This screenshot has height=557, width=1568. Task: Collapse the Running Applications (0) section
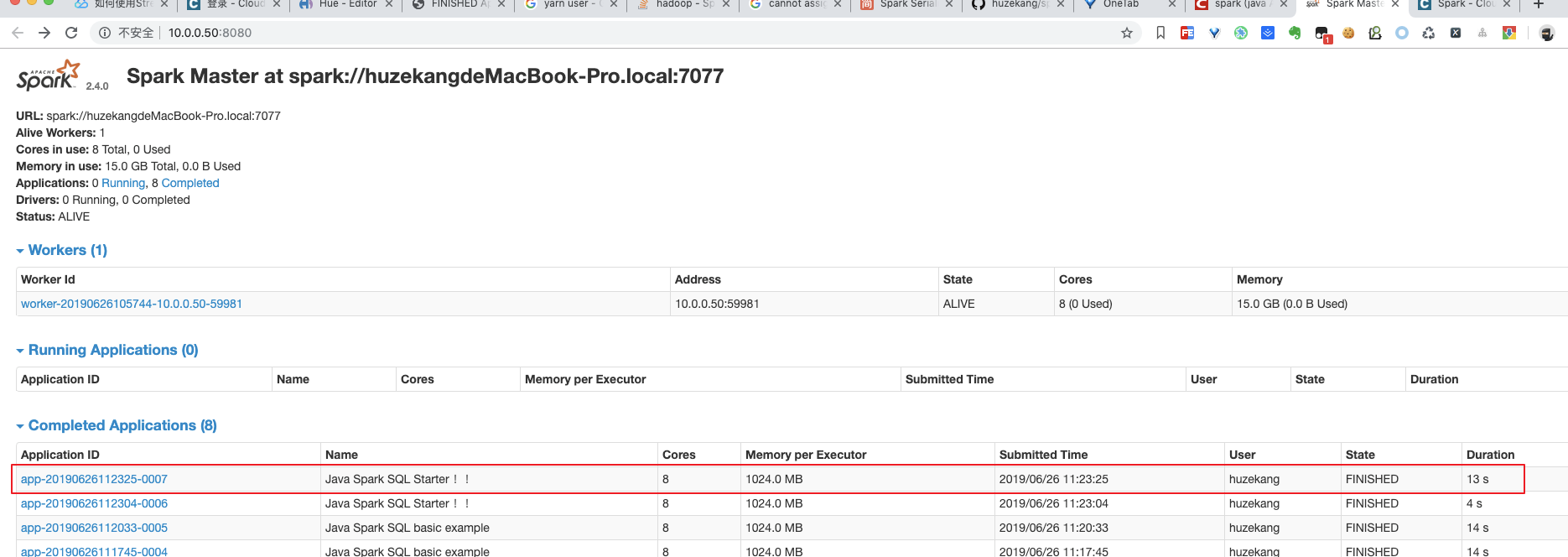106,350
